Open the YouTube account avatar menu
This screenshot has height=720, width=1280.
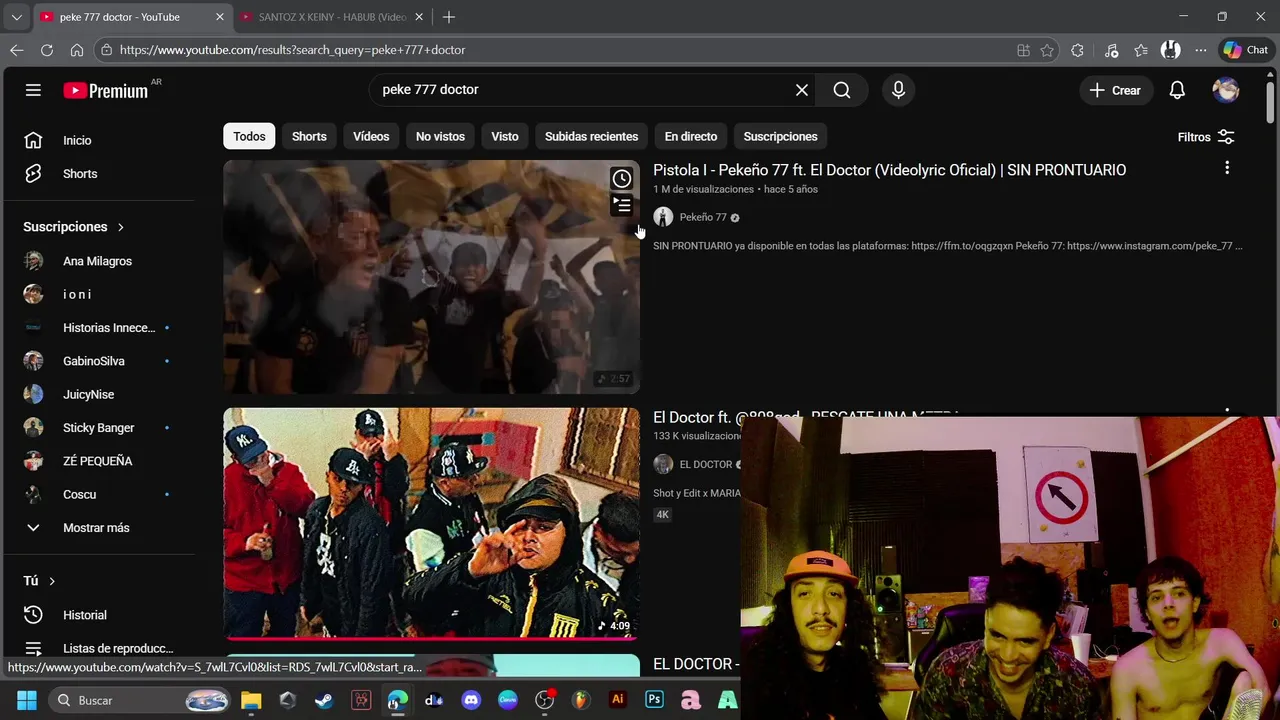tap(1226, 90)
